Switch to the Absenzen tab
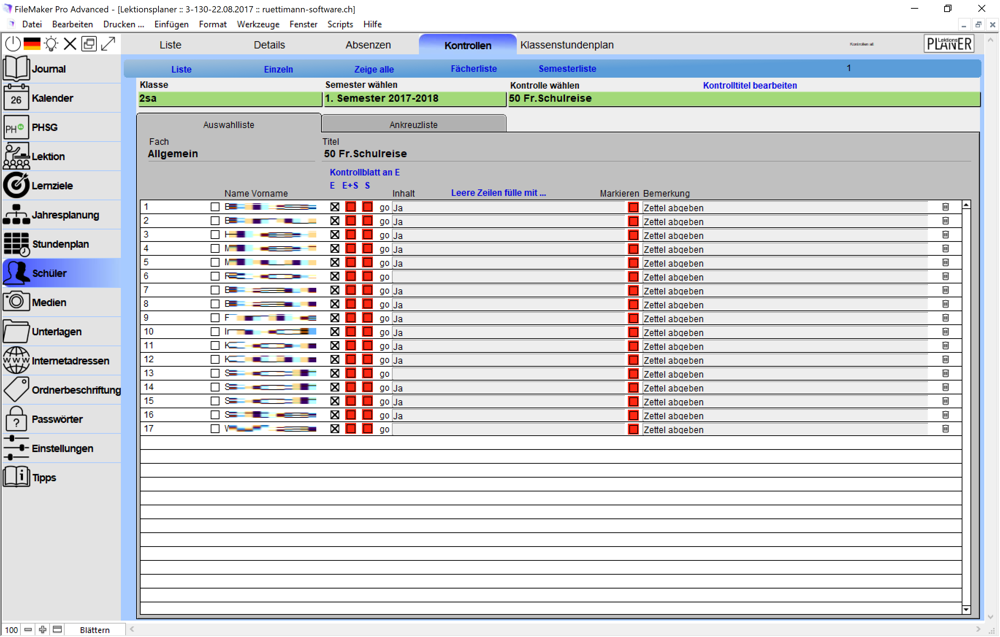 click(368, 45)
